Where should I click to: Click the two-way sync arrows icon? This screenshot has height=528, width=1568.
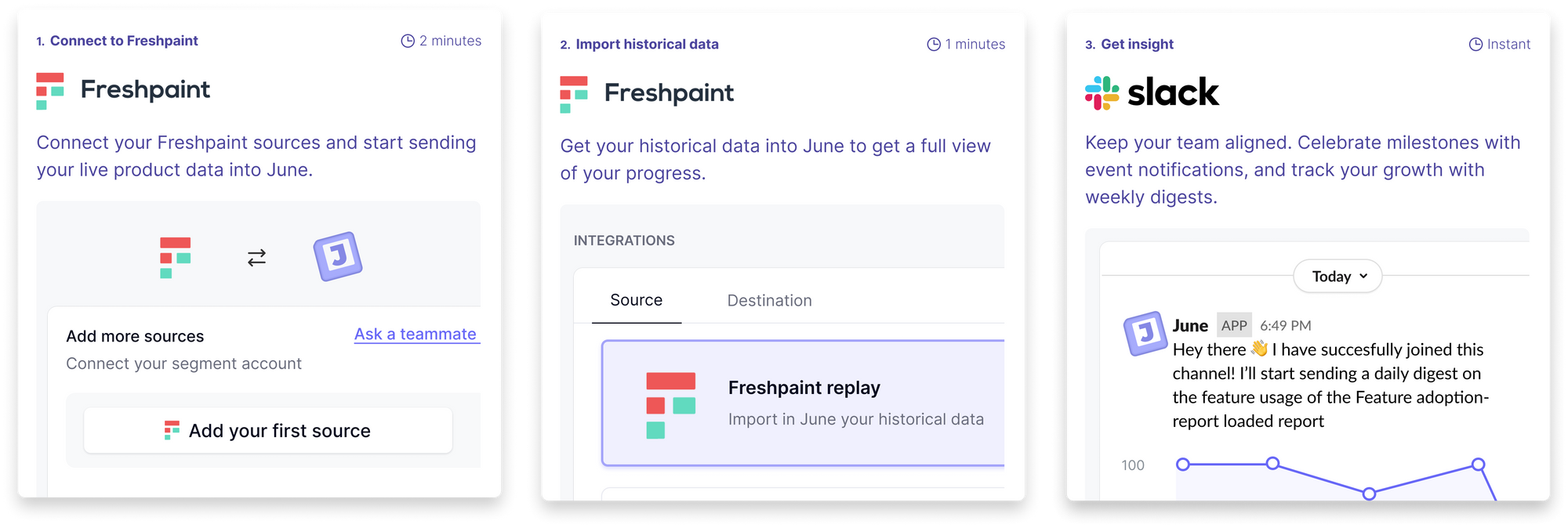click(256, 258)
